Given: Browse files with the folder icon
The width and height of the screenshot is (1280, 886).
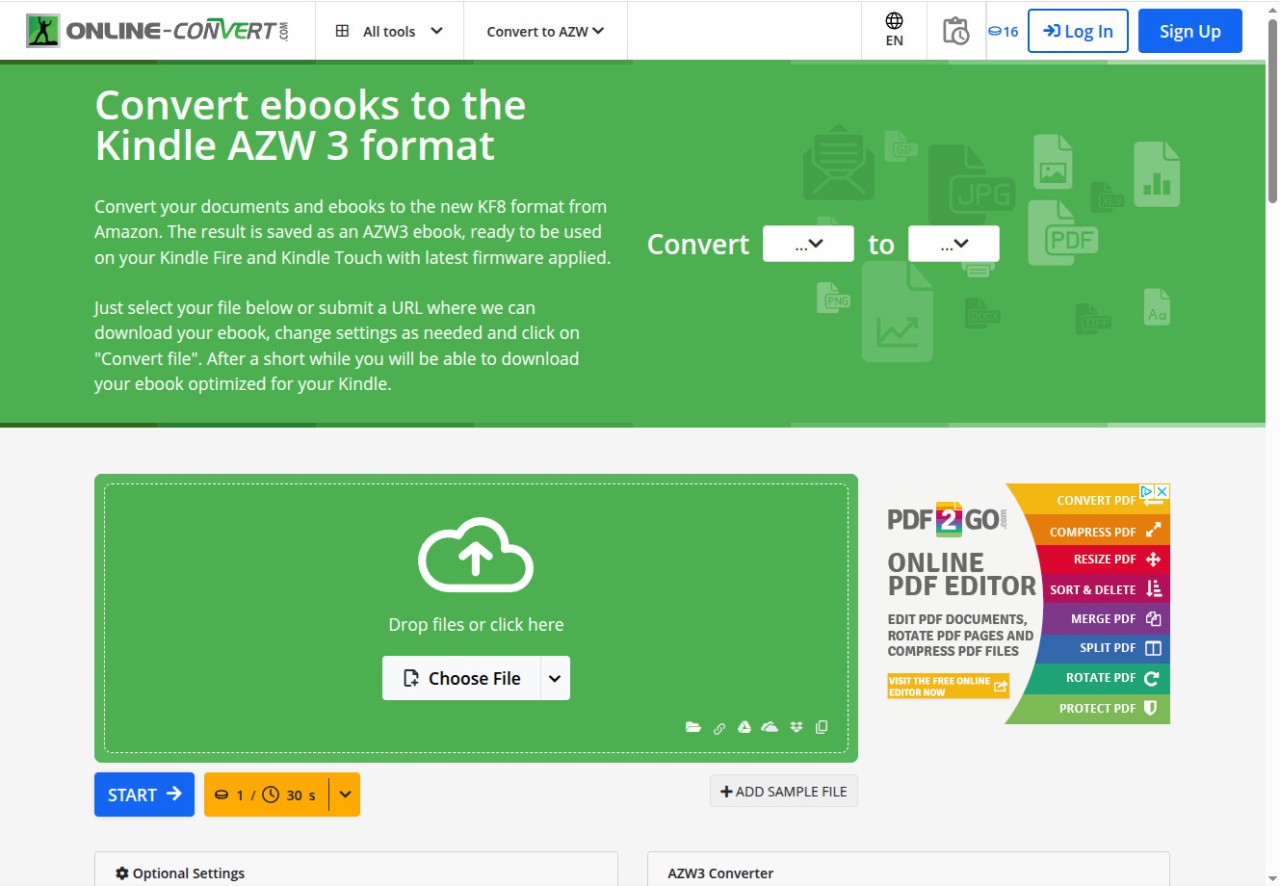Looking at the screenshot, I should [x=693, y=727].
